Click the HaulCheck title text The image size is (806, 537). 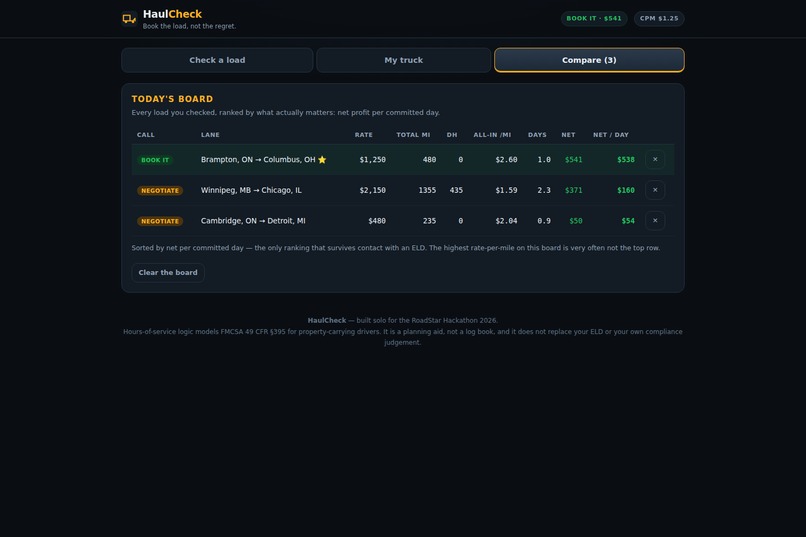pyautogui.click(x=172, y=14)
